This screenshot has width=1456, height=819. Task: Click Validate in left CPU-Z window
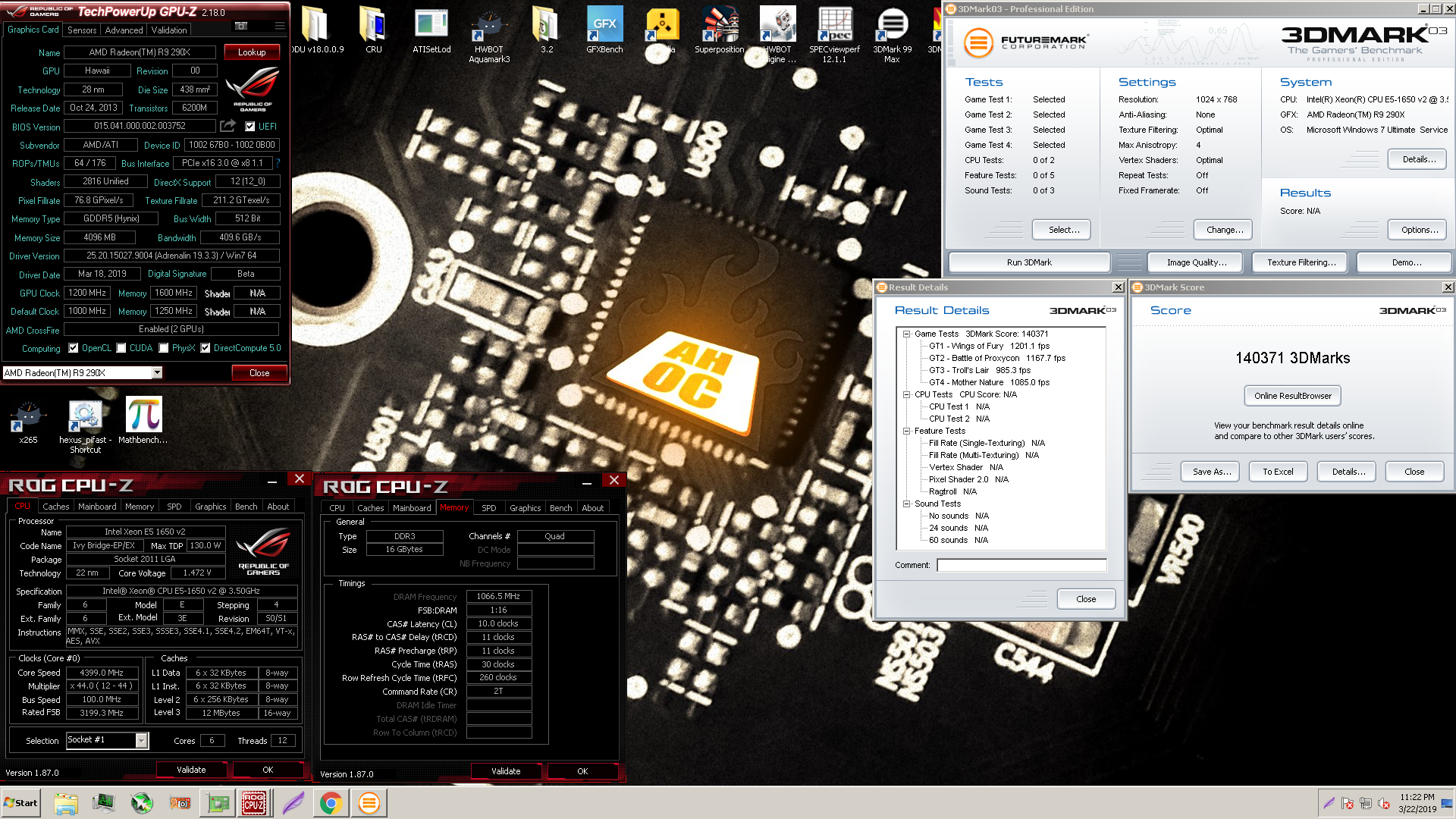(x=191, y=770)
